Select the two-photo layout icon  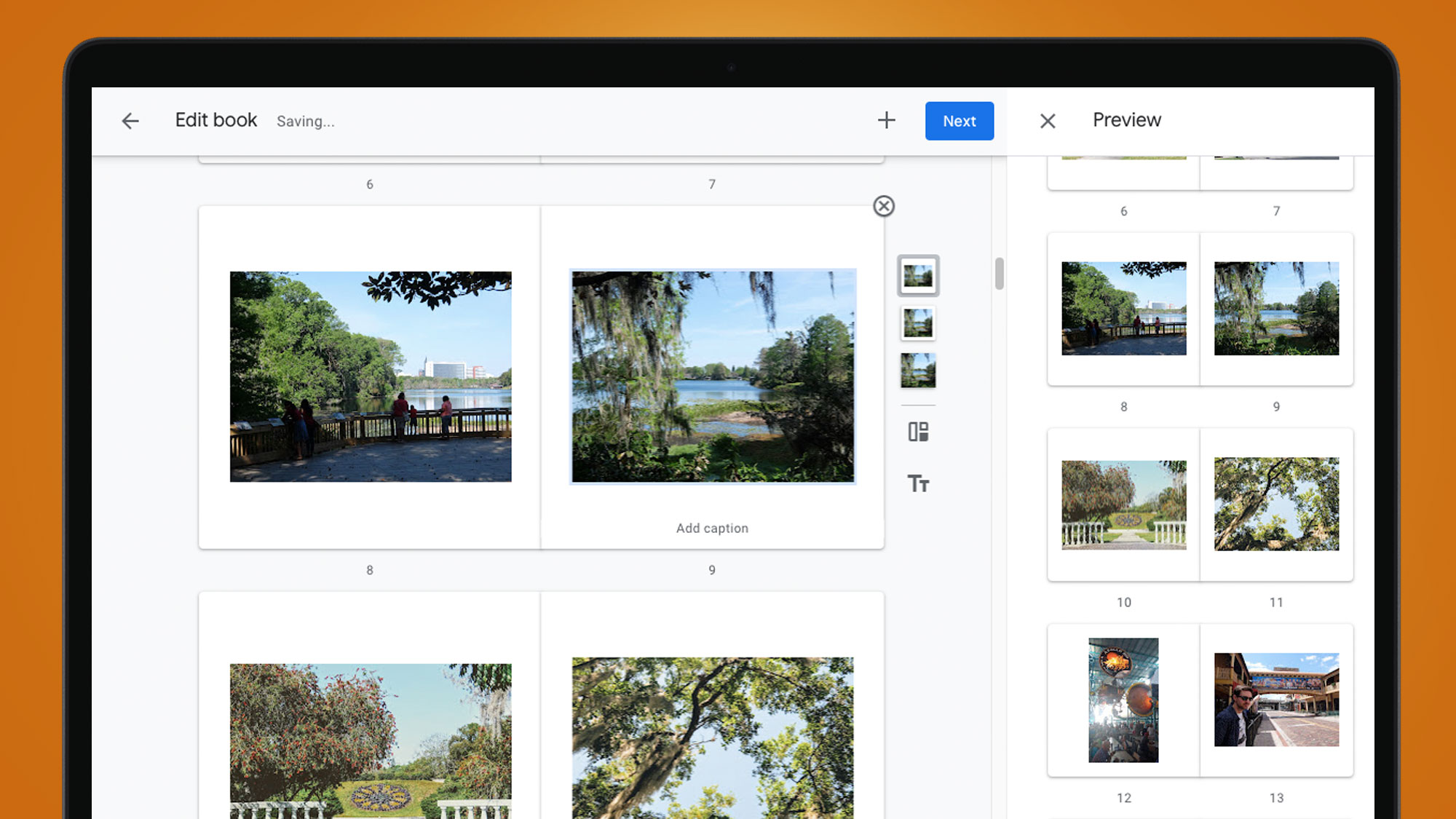pos(917,431)
